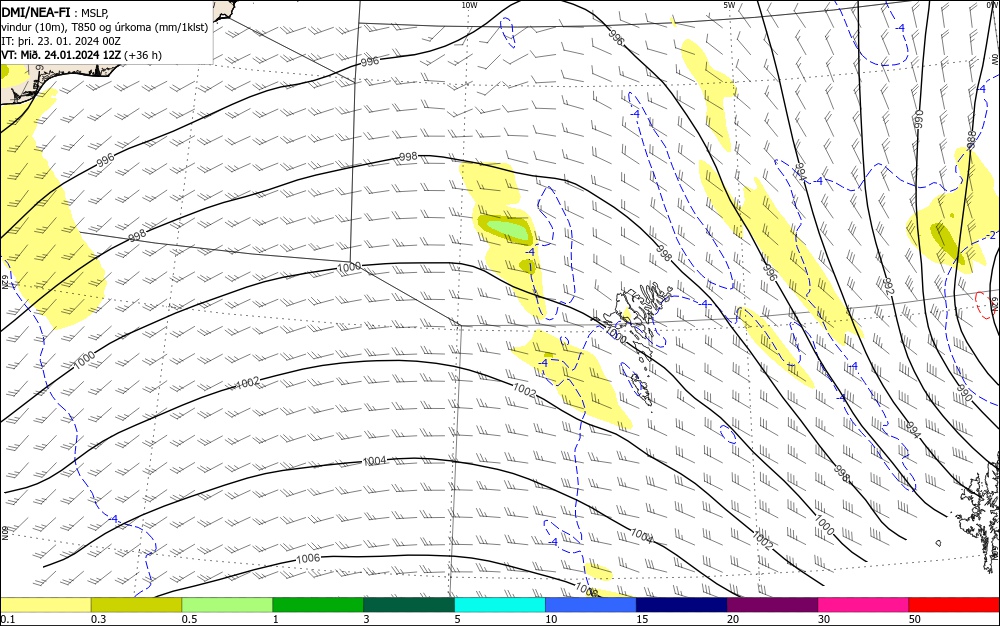This screenshot has height=626, width=1000.
Task: Click the legend value 15
Action: point(642,619)
